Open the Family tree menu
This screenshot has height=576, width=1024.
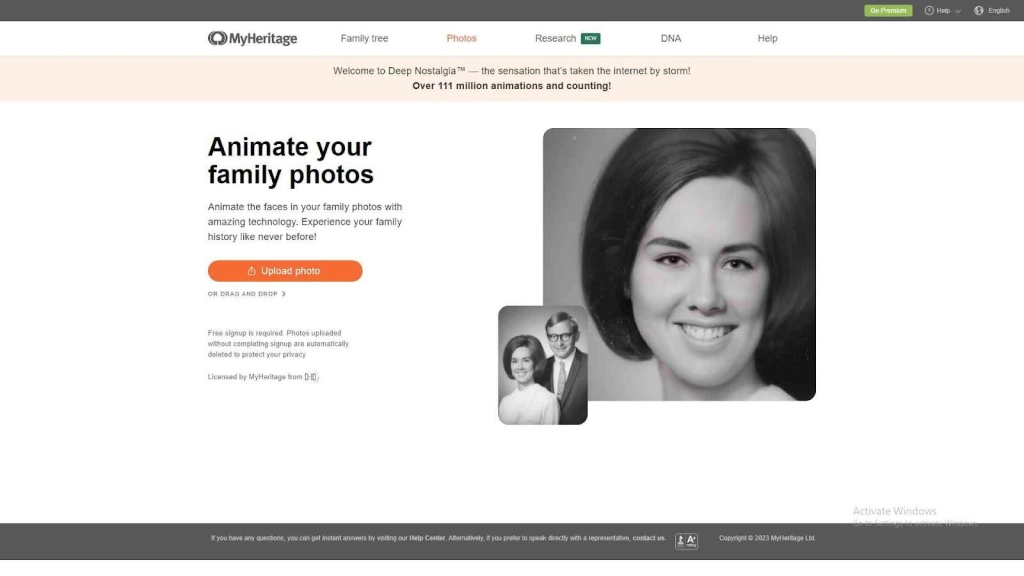[x=364, y=38]
